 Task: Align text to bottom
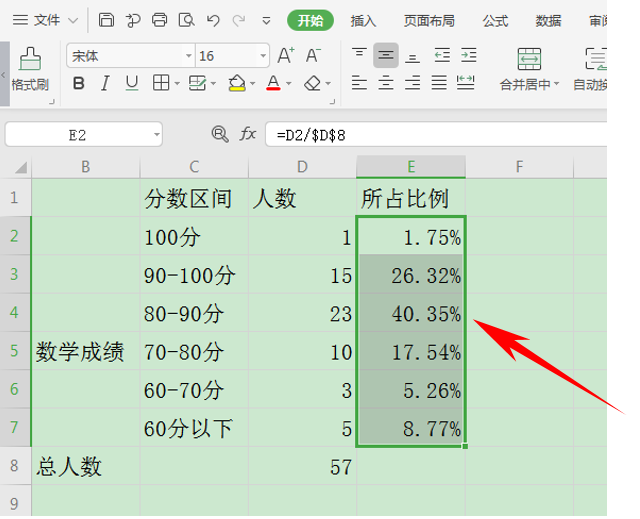(412, 57)
